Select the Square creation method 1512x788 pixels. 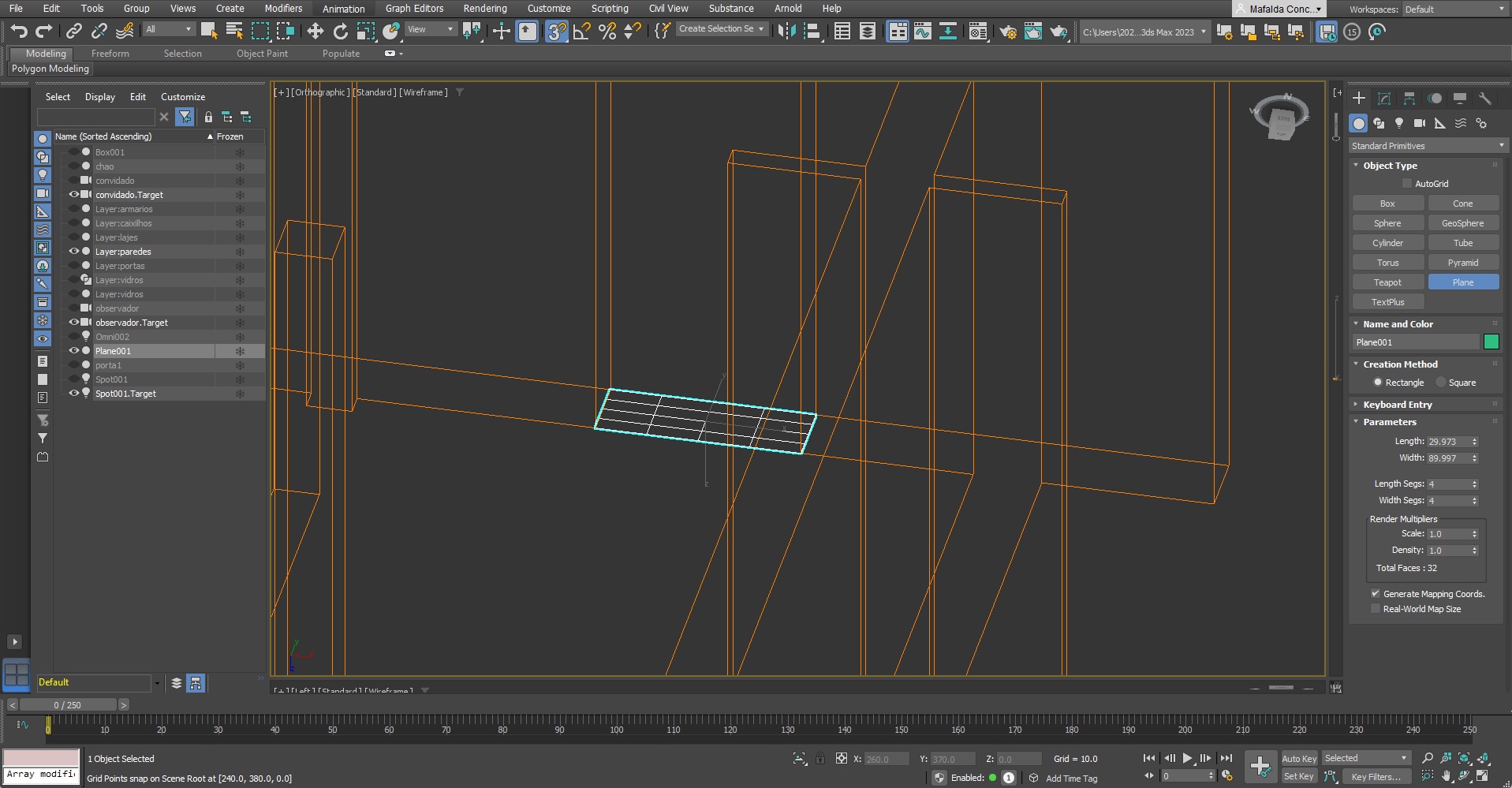1441,383
